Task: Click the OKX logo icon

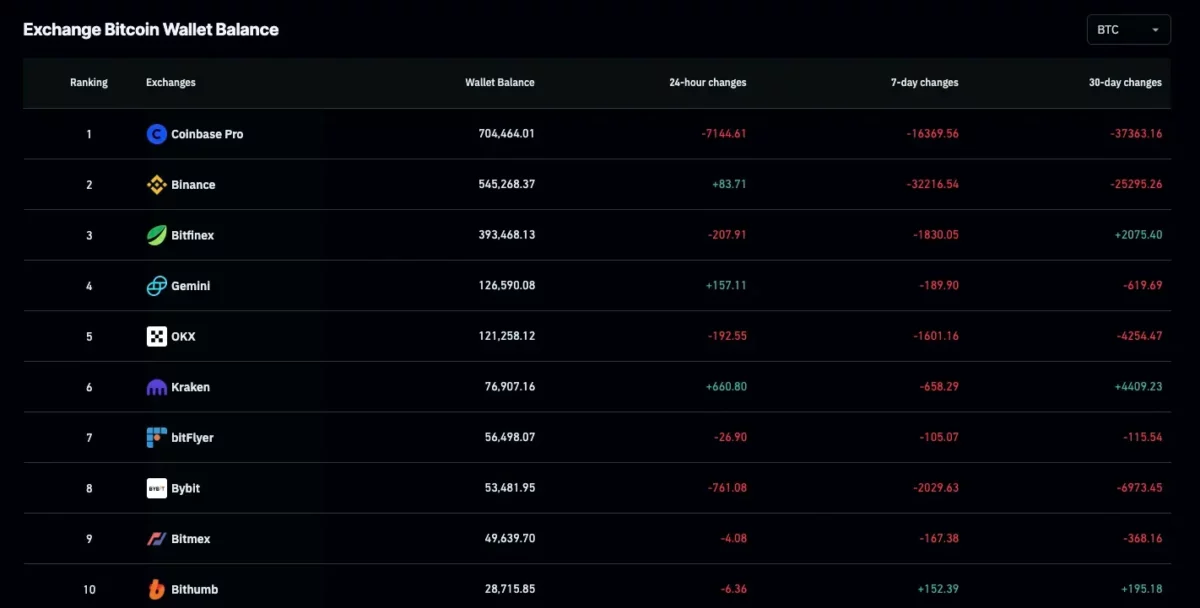Action: click(x=156, y=337)
